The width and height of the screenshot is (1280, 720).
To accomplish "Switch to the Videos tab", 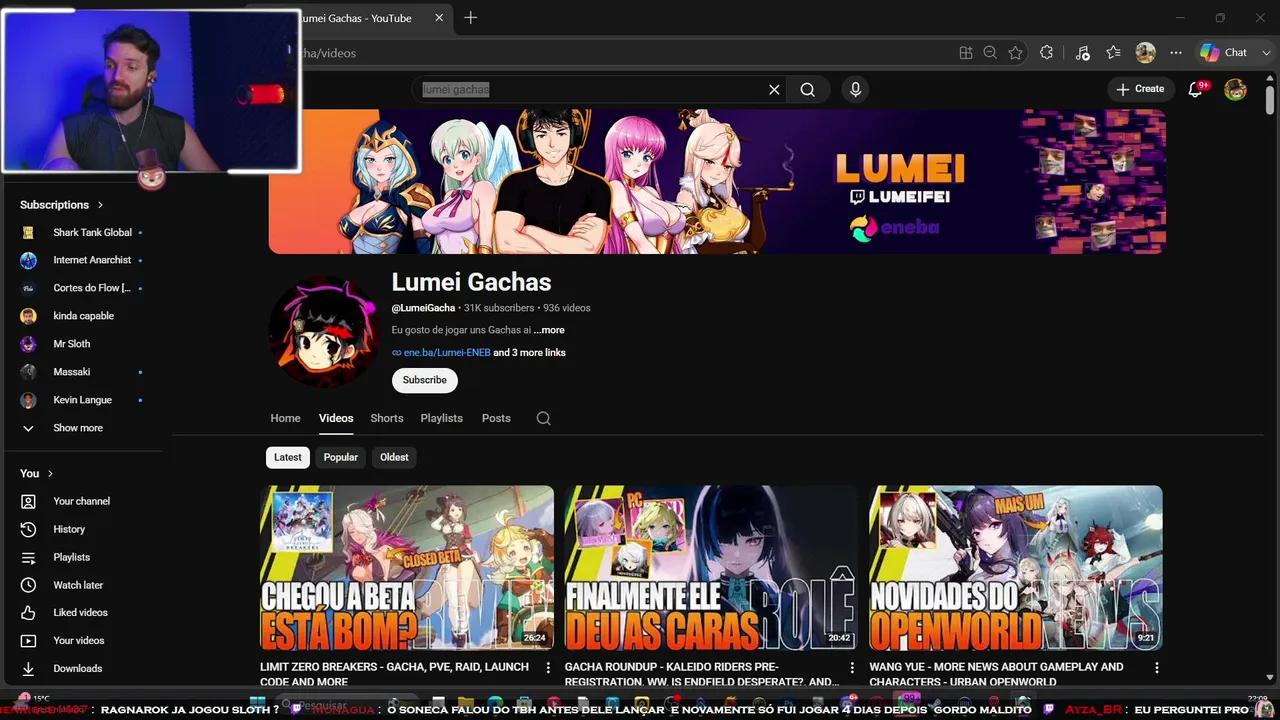I will pos(336,418).
